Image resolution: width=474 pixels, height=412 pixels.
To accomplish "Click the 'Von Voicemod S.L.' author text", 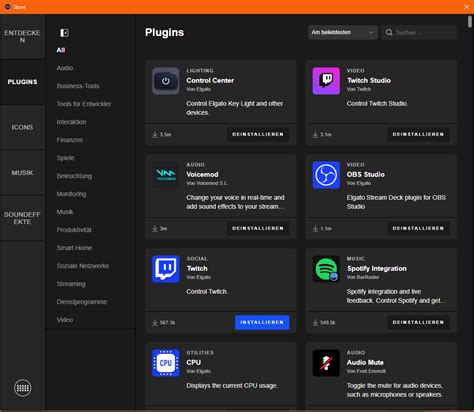I will pos(207,183).
